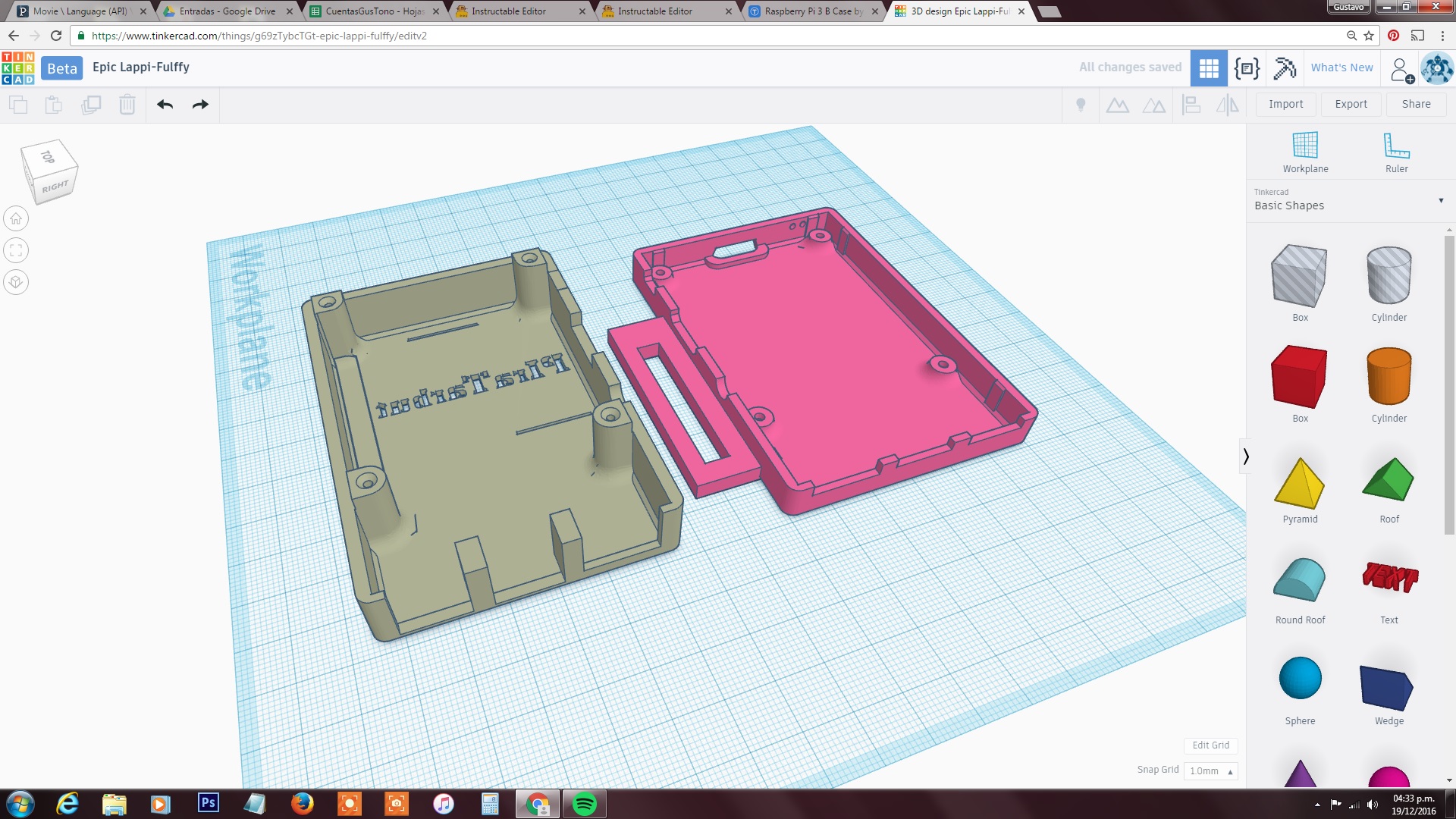This screenshot has width=1456, height=819.
Task: Open the code blocks editor icon
Action: tap(1247, 67)
